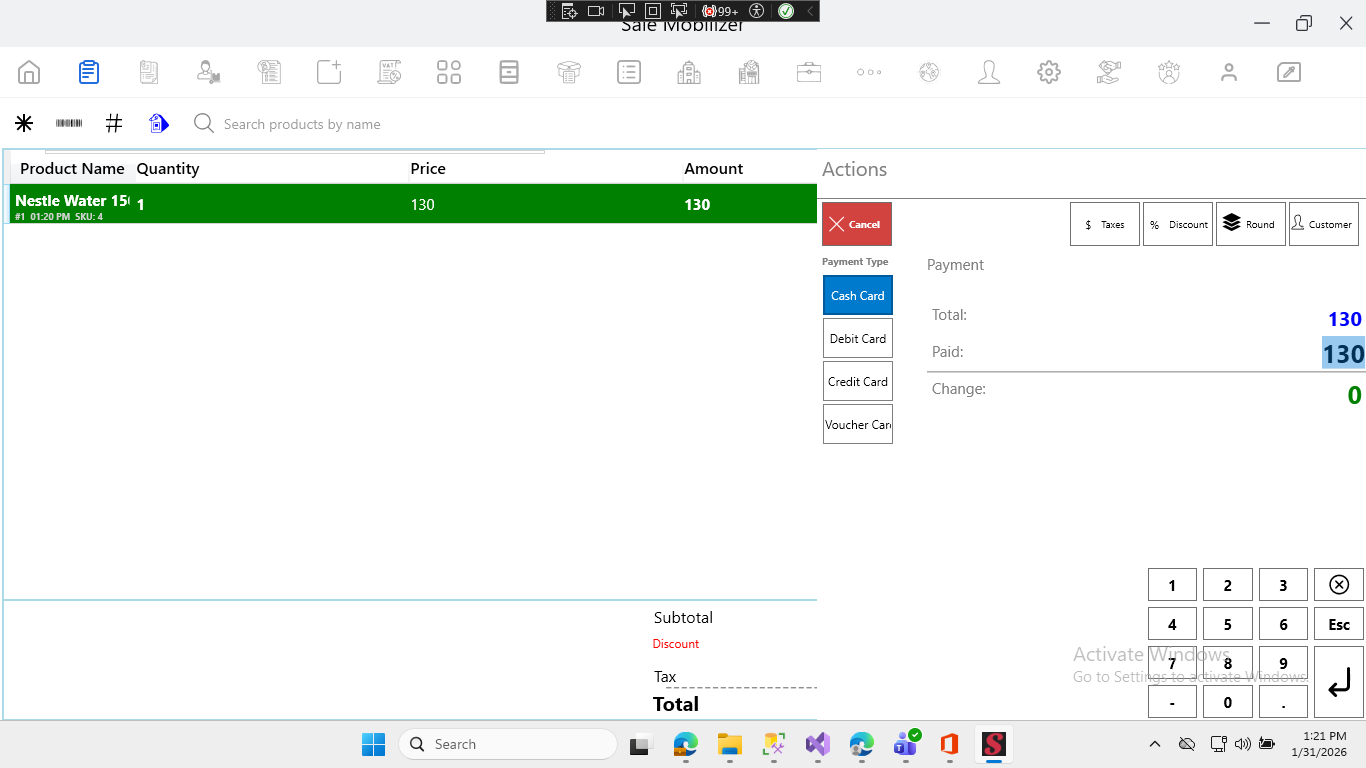The width and height of the screenshot is (1366, 768).
Task: Click the briefcase icon in the top bar
Action: [808, 72]
